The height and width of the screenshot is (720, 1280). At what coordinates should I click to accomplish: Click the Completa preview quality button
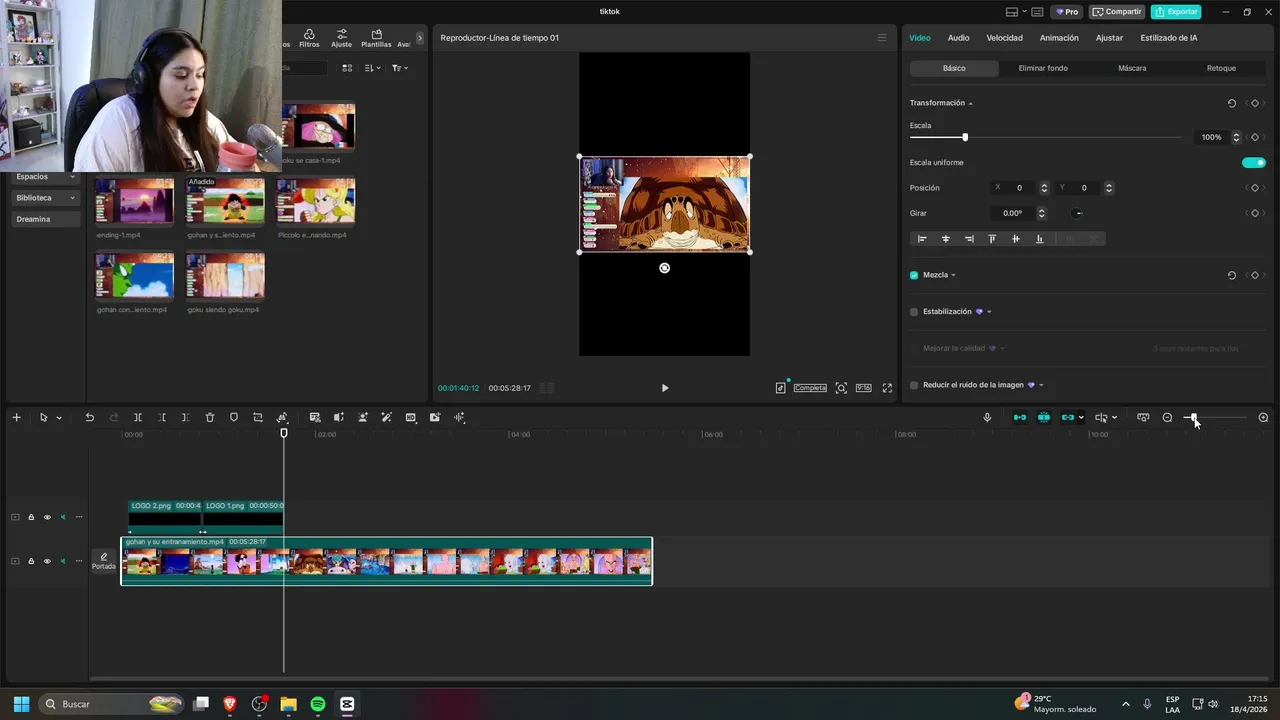tap(810, 388)
